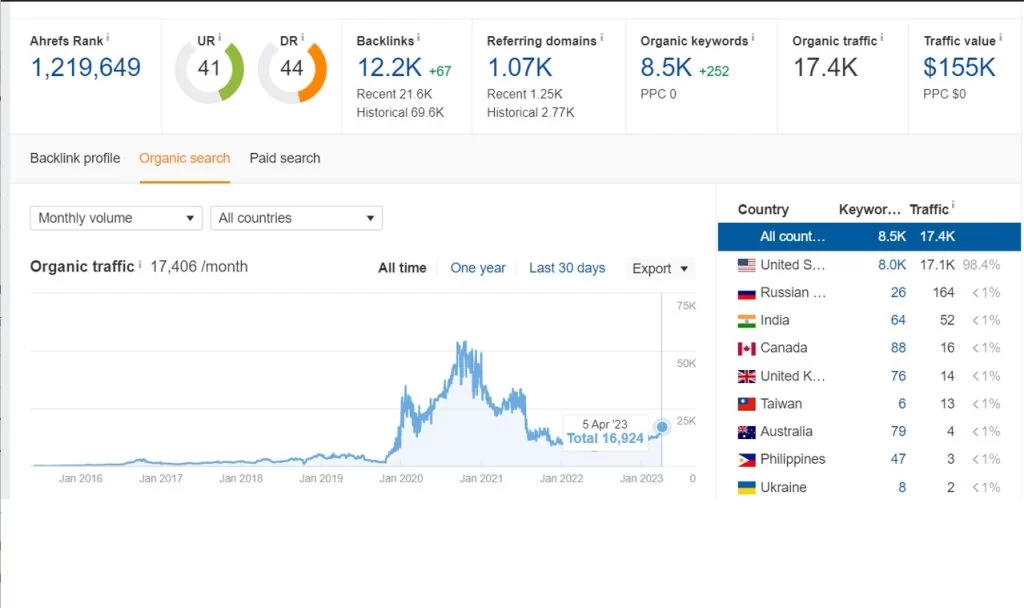Viewport: 1024px width, 608px height.
Task: Click the orange DR 44 gauge
Action: (x=292, y=71)
